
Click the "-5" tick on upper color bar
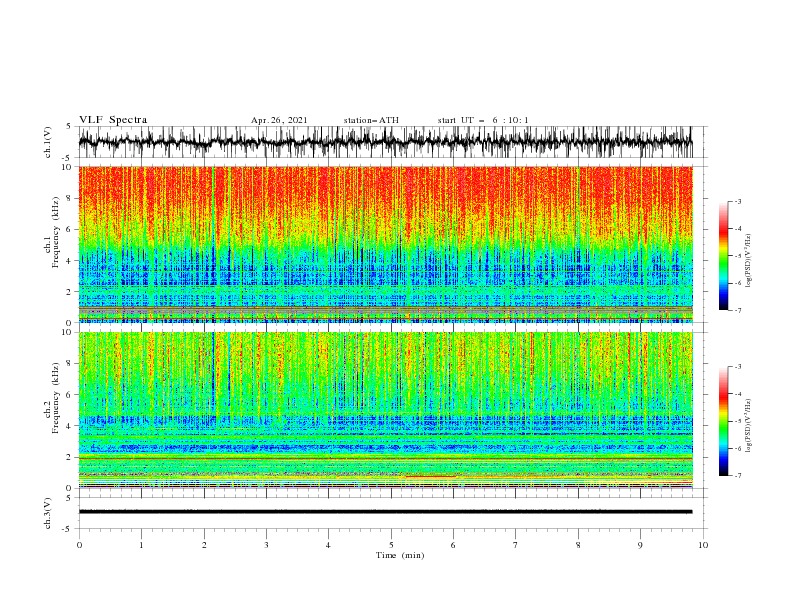point(738,256)
